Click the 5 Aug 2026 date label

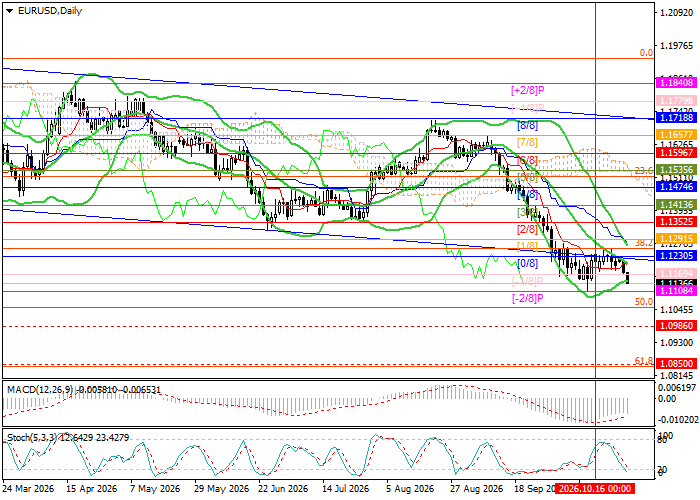[x=410, y=488]
